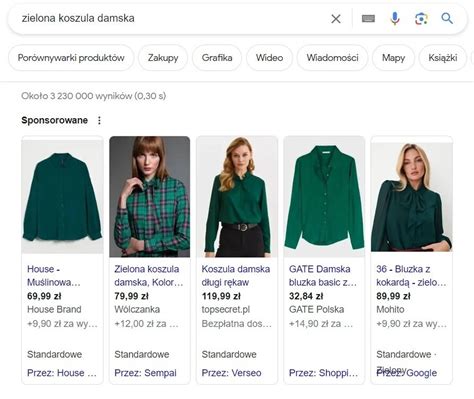Open the Sponsorowane three-dot options menu

point(99,120)
